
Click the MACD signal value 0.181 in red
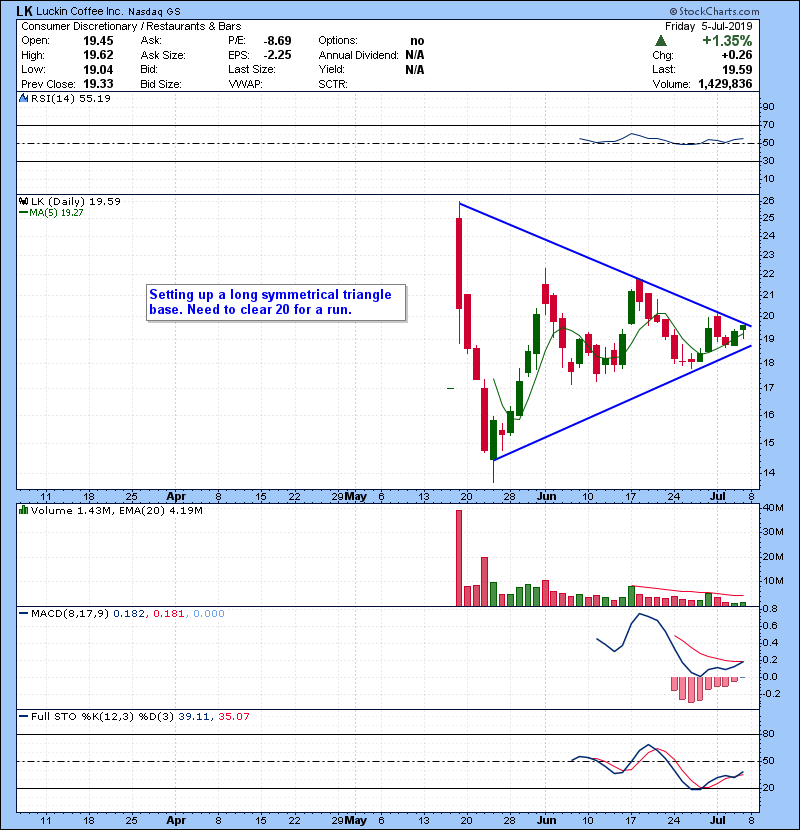pyautogui.click(x=169, y=614)
